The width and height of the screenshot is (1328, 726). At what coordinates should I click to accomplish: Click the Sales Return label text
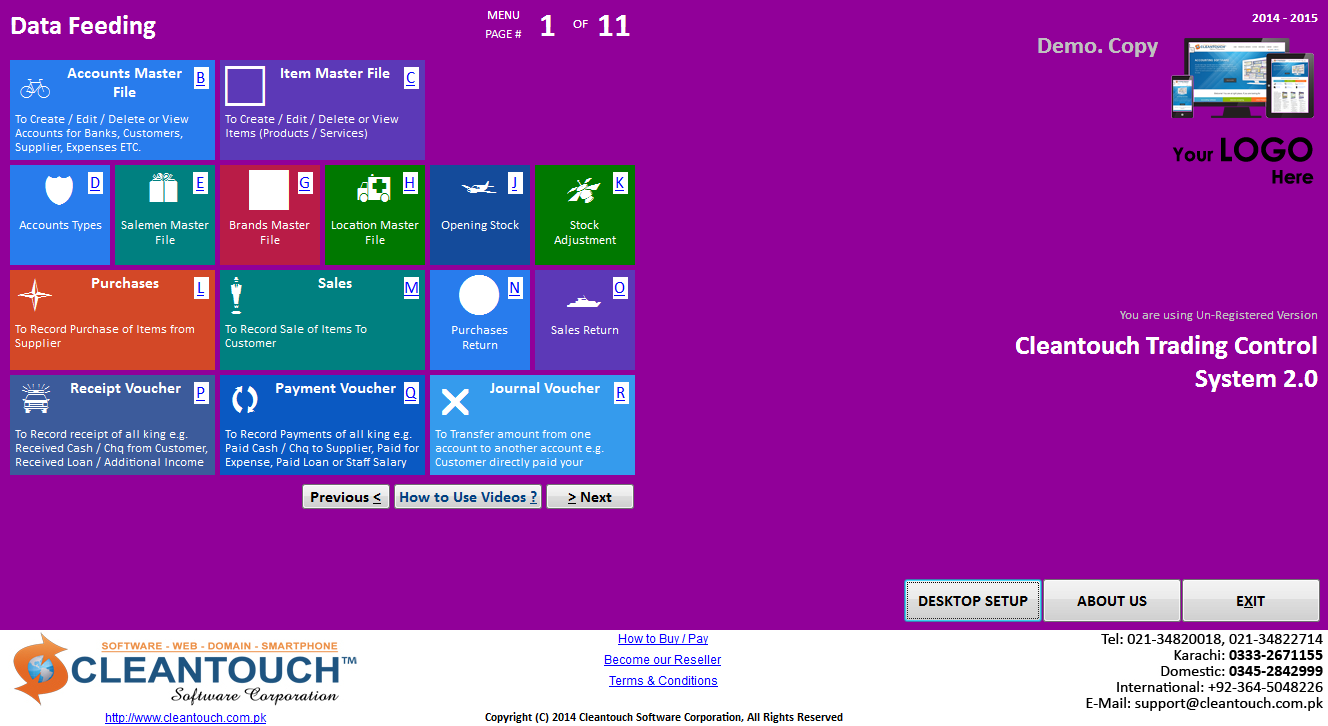(x=585, y=330)
